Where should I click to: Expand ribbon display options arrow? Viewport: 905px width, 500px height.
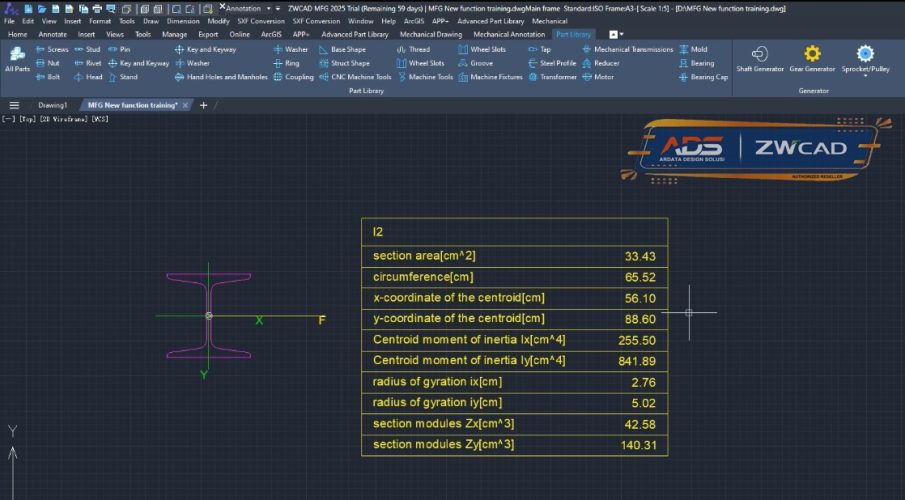621,34
